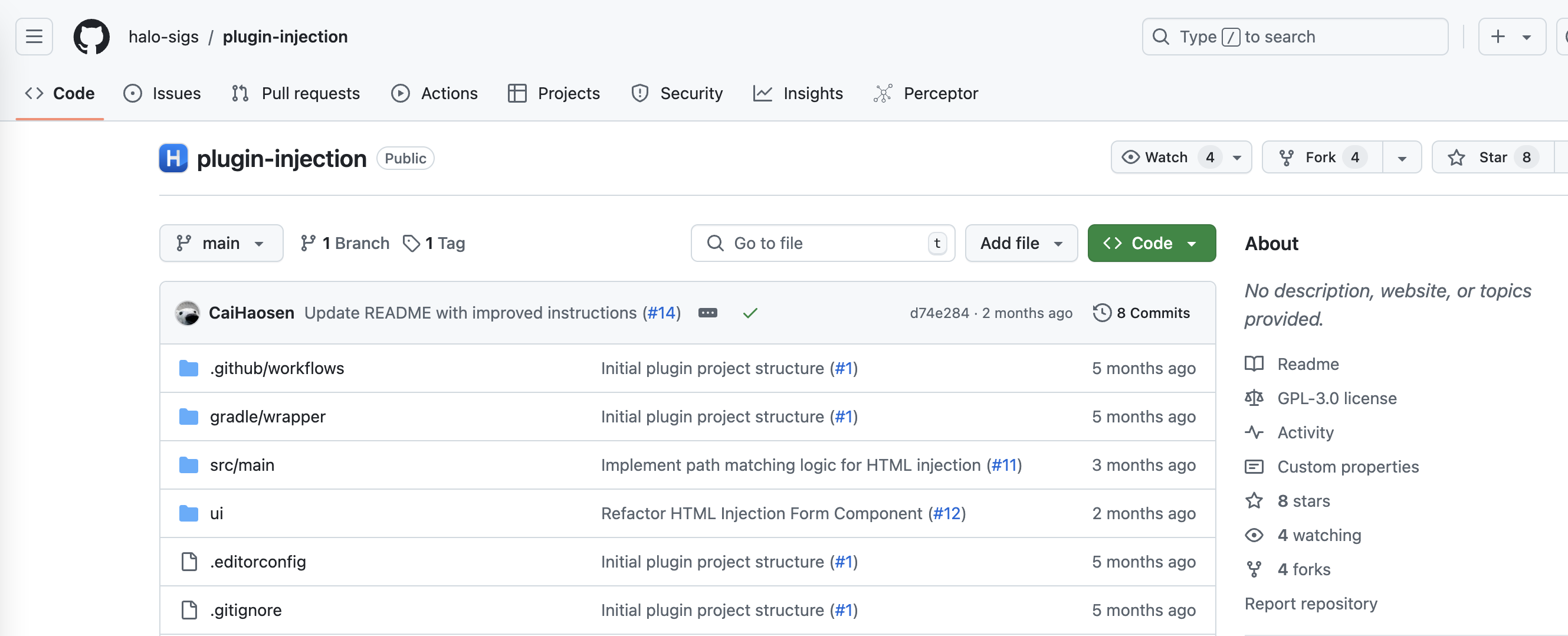Open commit hash d74e284
The height and width of the screenshot is (636, 1568).
pos(939,313)
